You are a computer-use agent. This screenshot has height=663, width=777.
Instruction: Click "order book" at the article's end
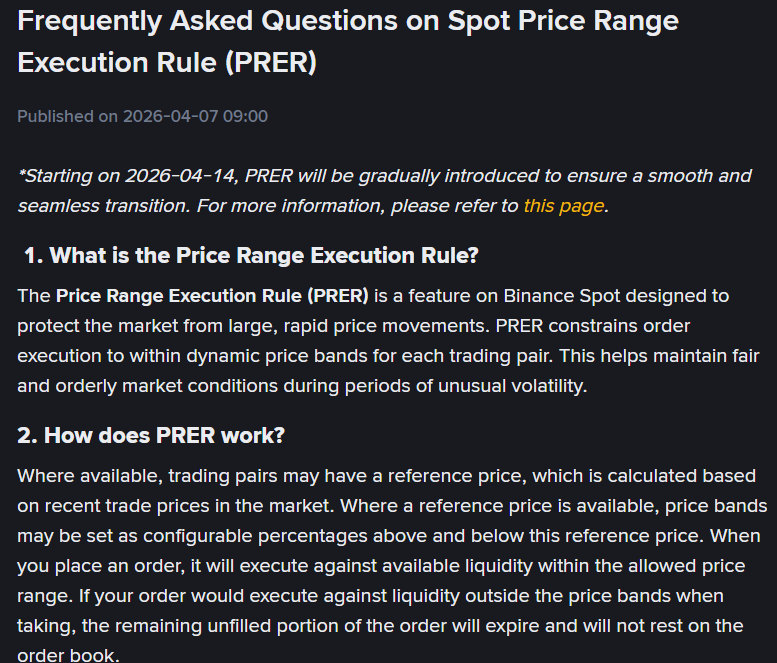pos(66,656)
